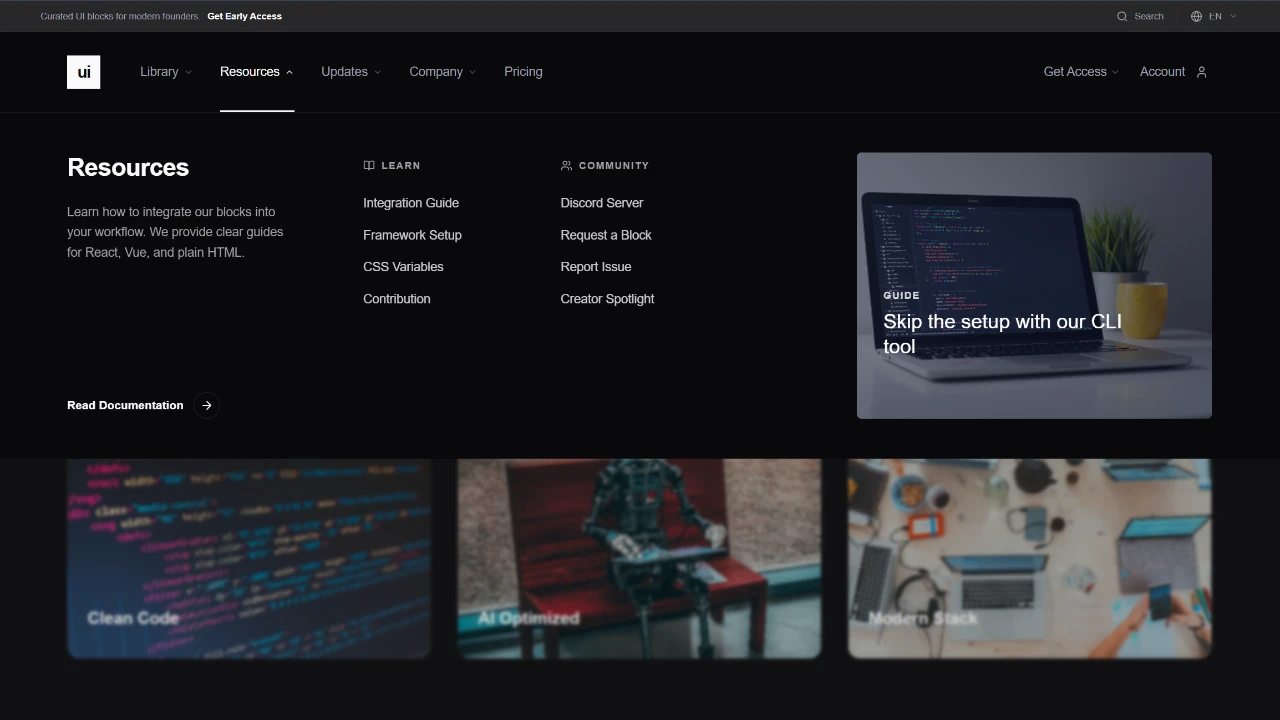
Task: Click the AI Optimized card
Action: click(639, 558)
